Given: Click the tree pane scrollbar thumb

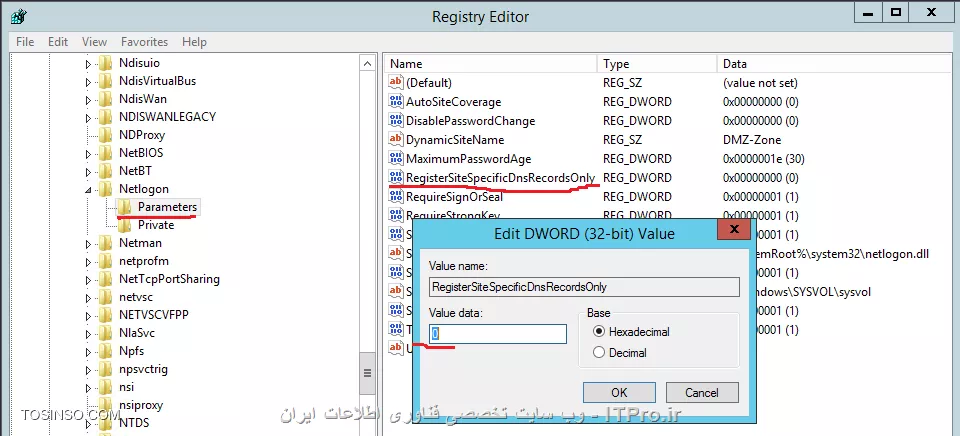Looking at the screenshot, I should (x=367, y=373).
